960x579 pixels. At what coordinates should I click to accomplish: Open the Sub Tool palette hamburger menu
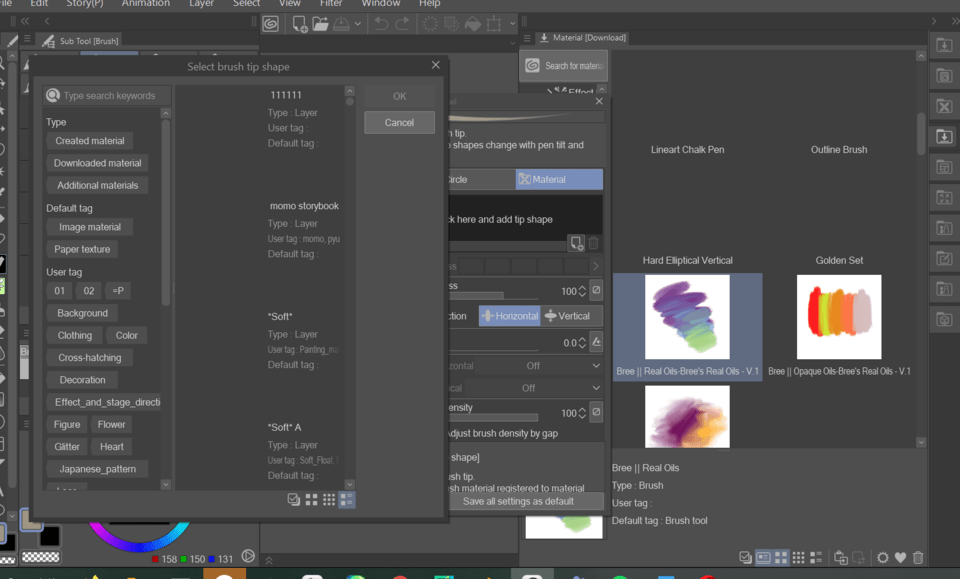coord(27,39)
